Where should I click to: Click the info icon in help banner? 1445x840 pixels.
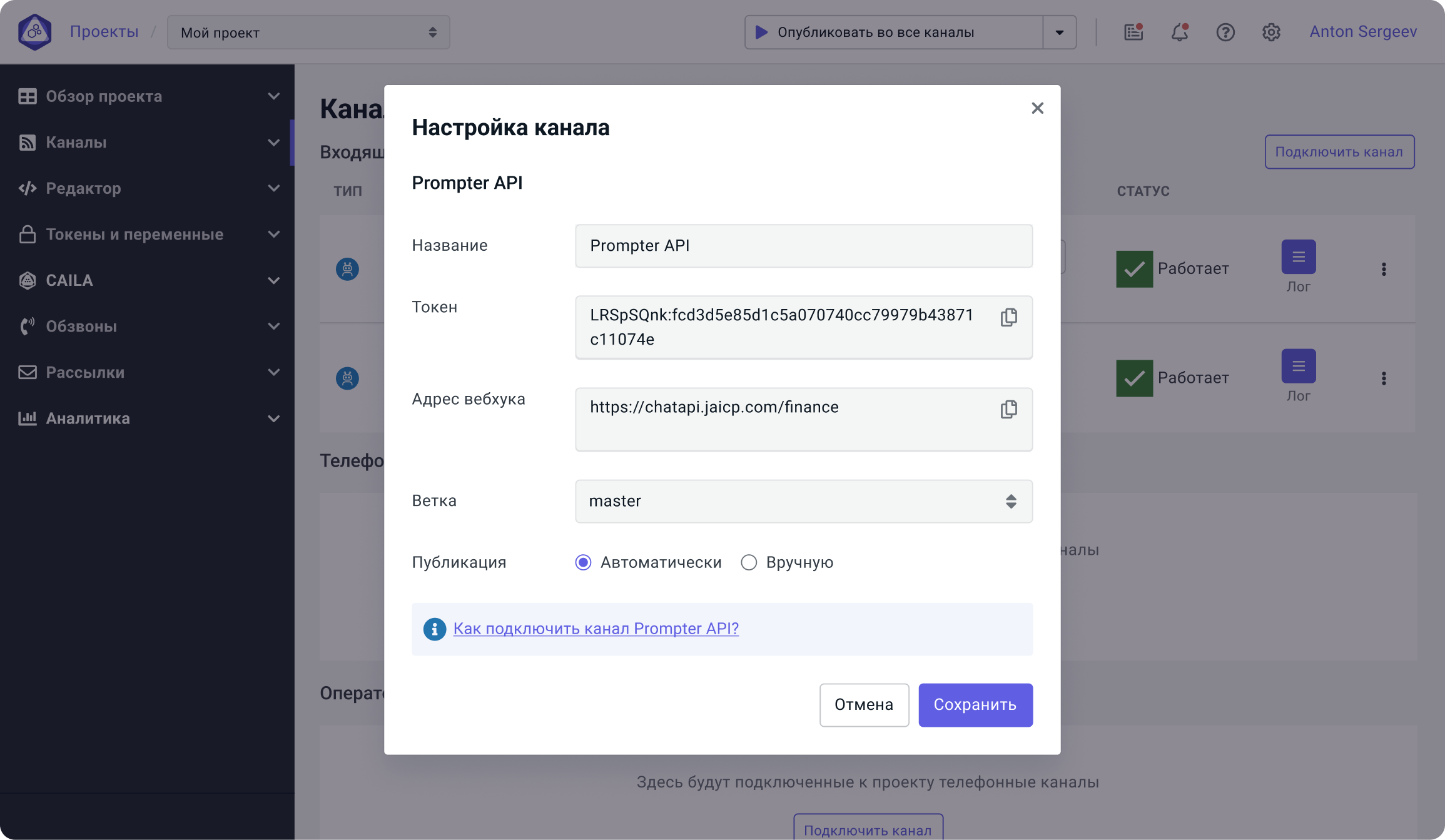pyautogui.click(x=435, y=629)
